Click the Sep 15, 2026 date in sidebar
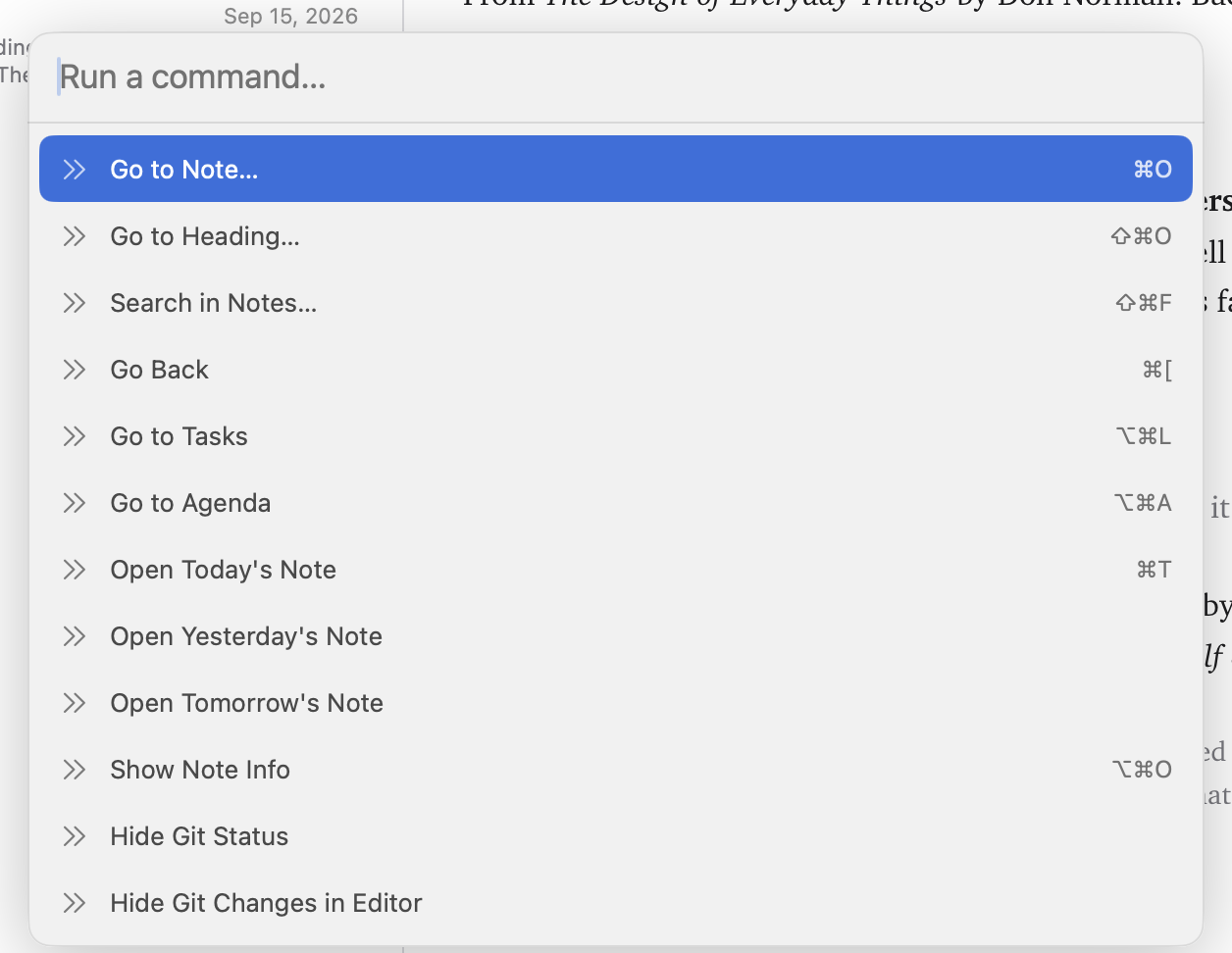 tap(290, 16)
